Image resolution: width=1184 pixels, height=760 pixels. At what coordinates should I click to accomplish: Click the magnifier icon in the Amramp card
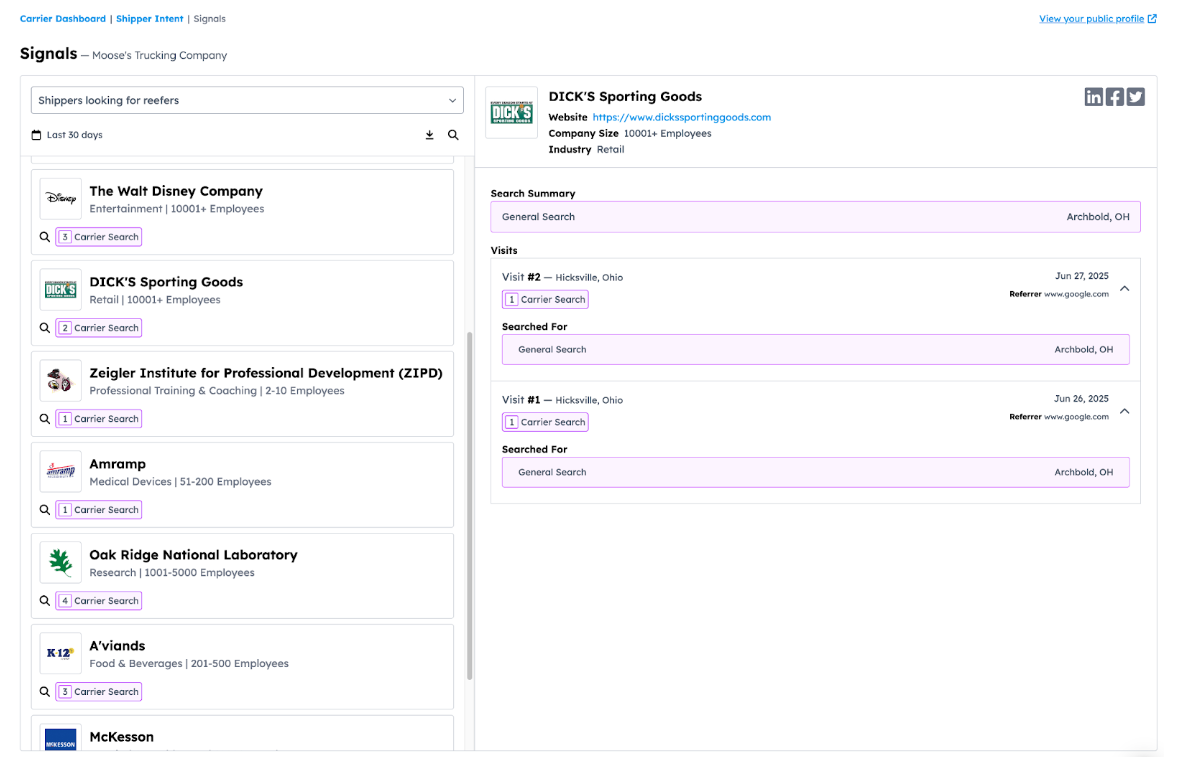[45, 510]
